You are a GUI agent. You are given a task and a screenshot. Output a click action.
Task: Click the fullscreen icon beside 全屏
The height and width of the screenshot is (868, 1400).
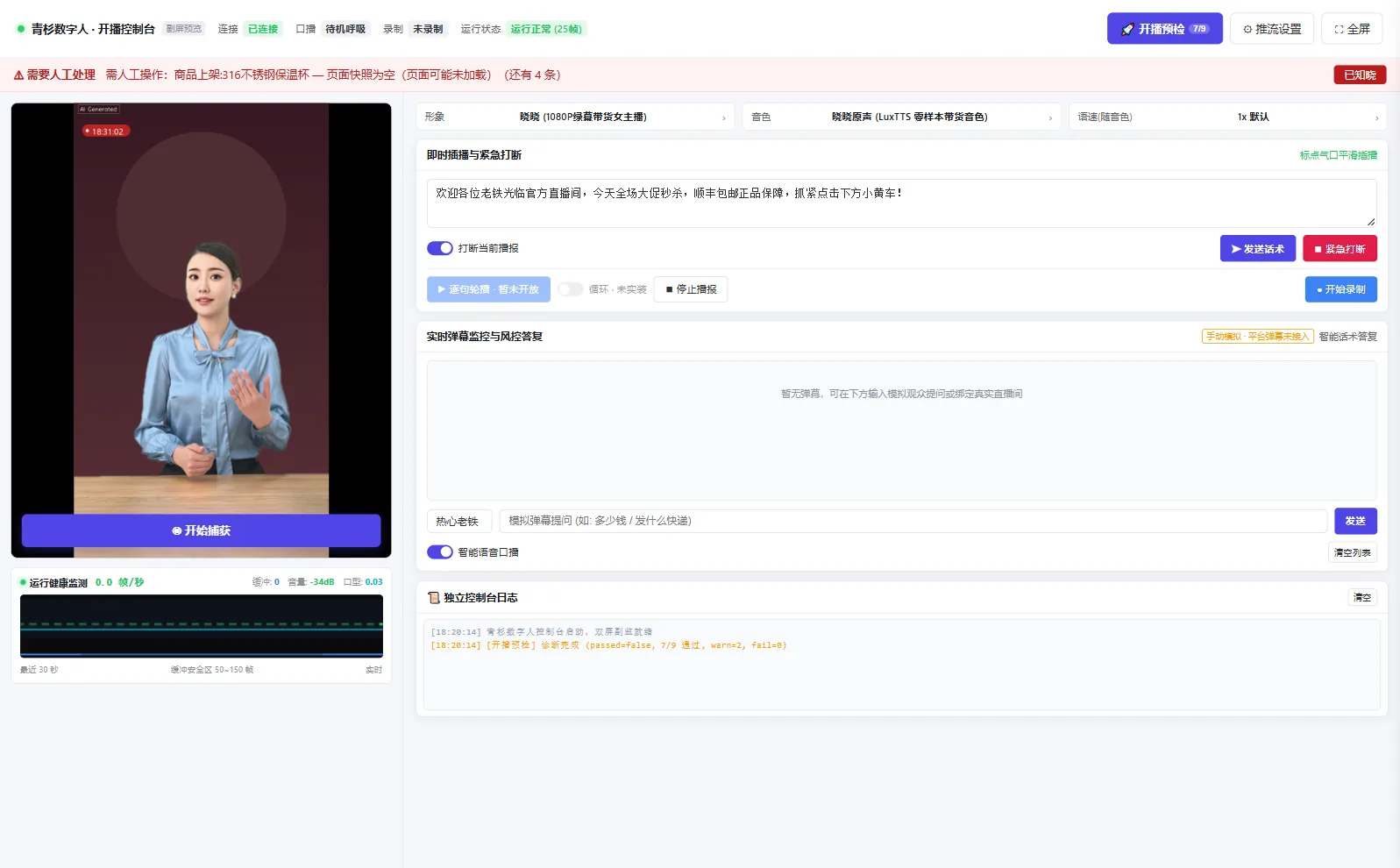1339,29
